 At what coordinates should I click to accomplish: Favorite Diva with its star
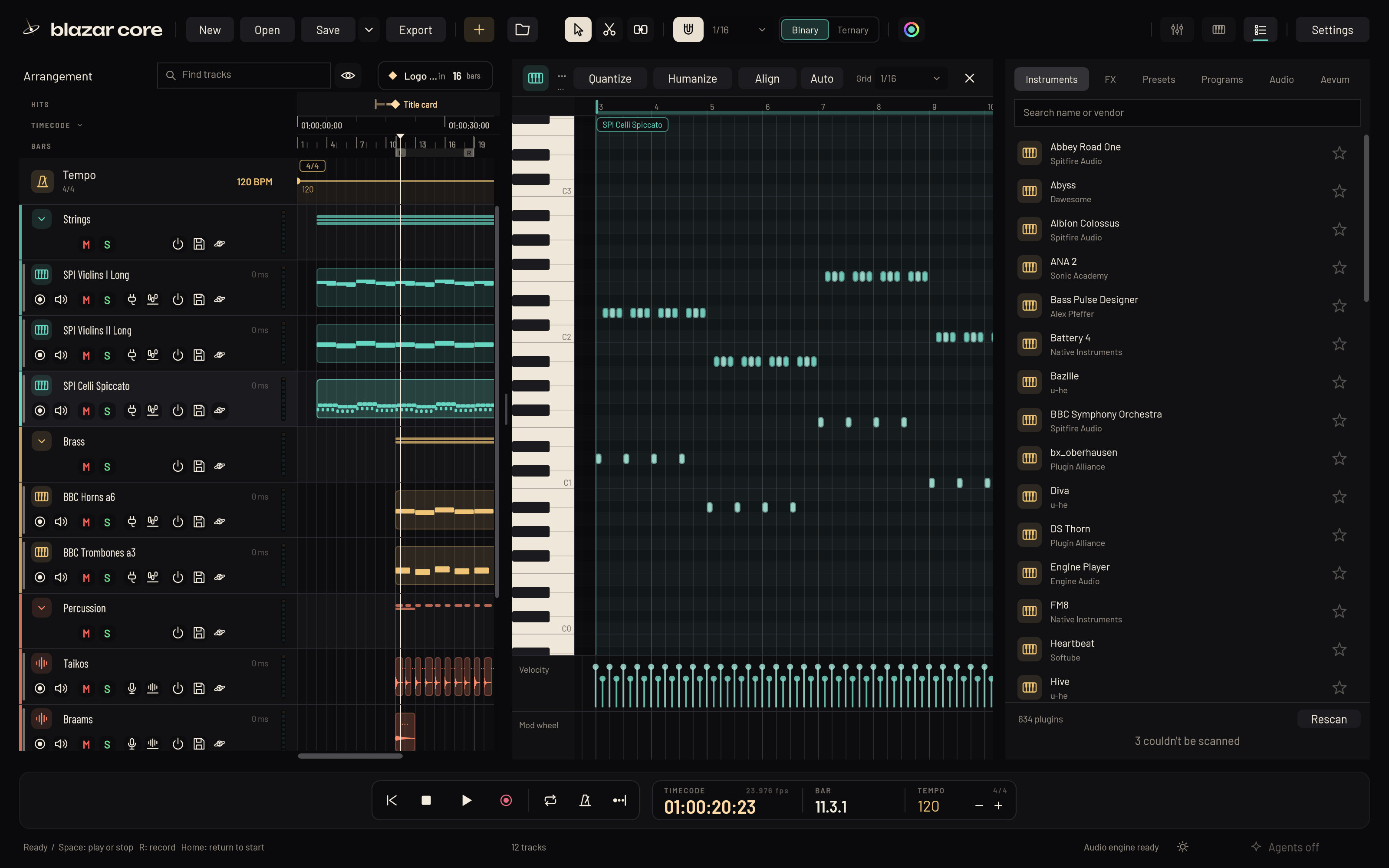point(1339,496)
